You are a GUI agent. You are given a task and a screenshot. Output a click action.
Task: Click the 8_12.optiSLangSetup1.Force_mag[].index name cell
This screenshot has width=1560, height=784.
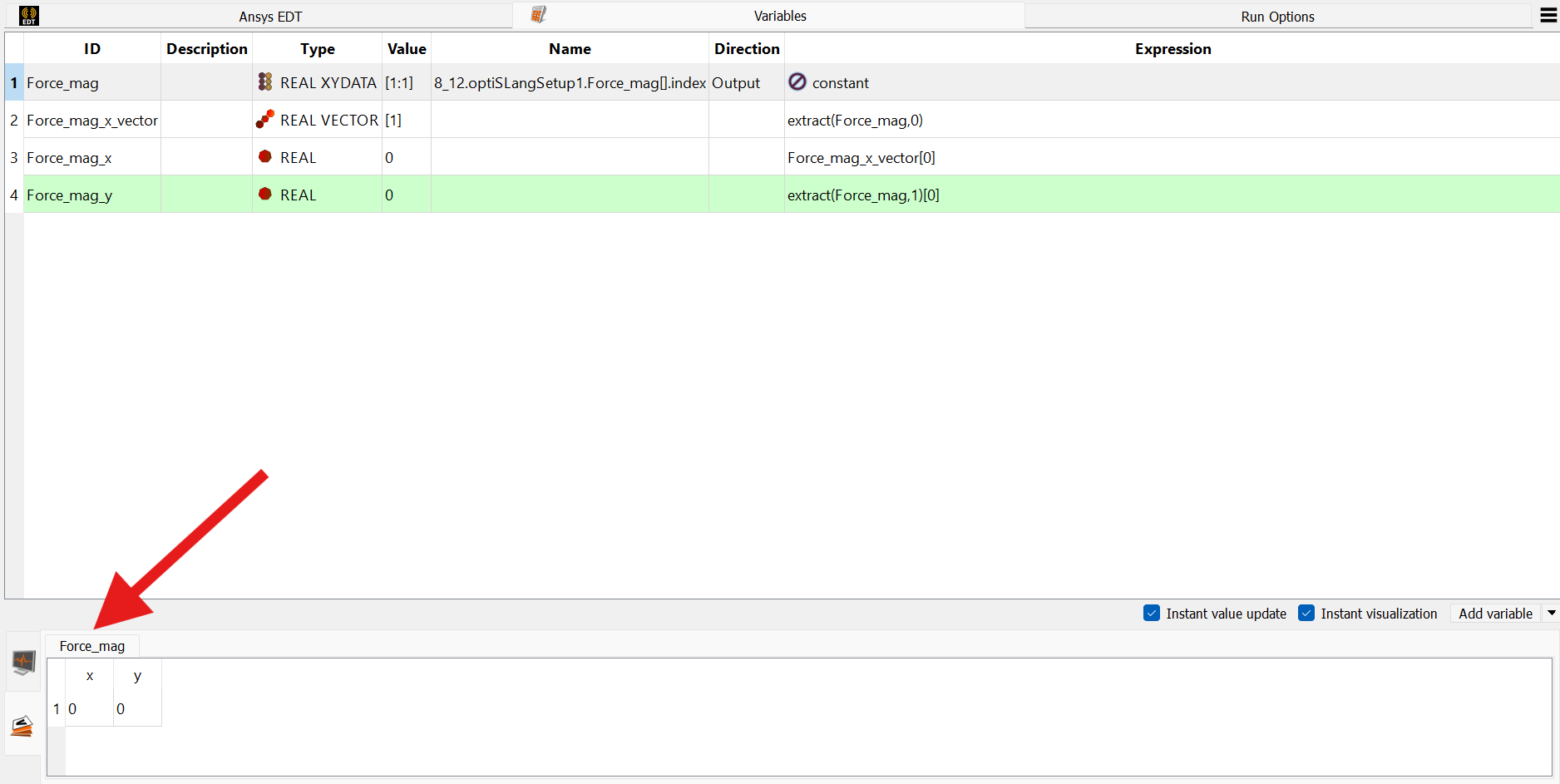570,83
